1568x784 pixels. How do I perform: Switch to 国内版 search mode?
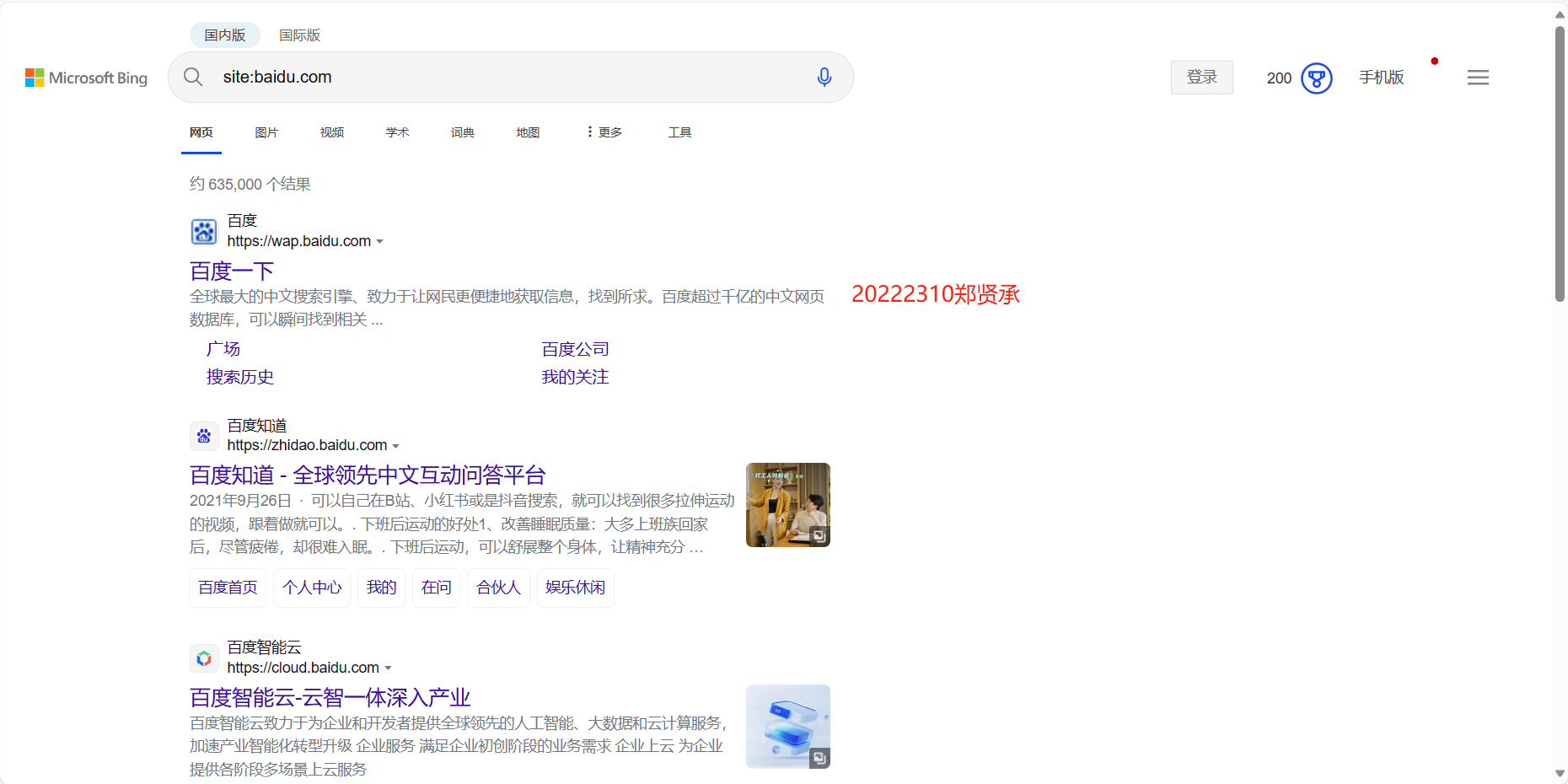click(225, 35)
